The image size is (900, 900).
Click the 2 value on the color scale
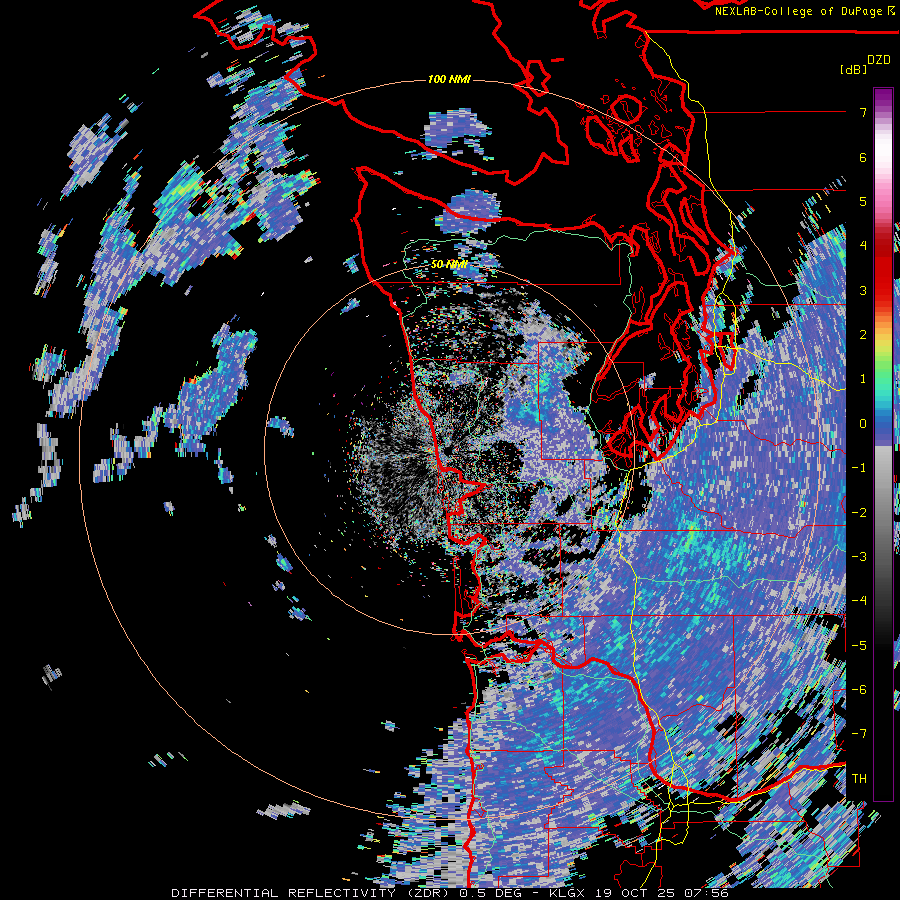863,335
